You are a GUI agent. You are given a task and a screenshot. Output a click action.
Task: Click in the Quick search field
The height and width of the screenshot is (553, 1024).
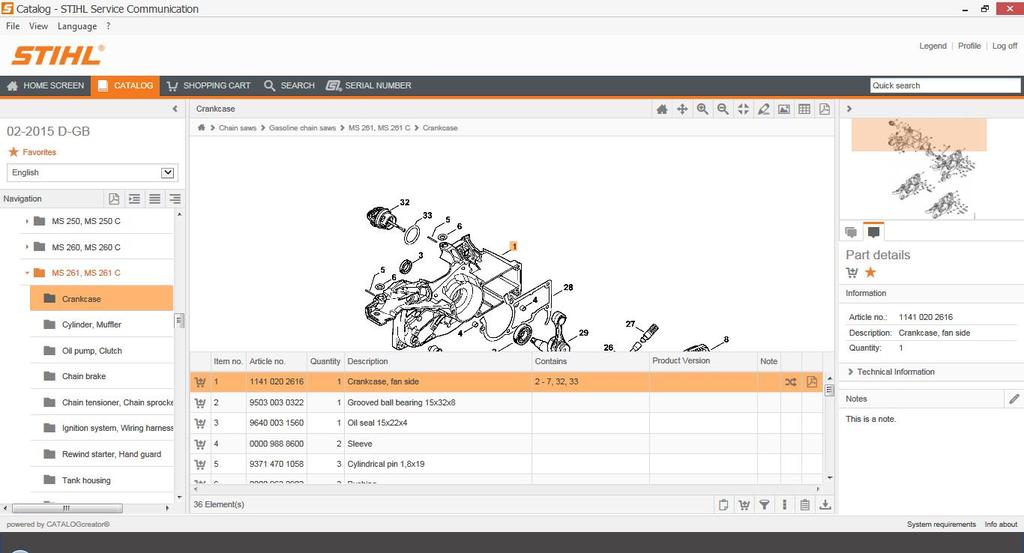coord(945,86)
